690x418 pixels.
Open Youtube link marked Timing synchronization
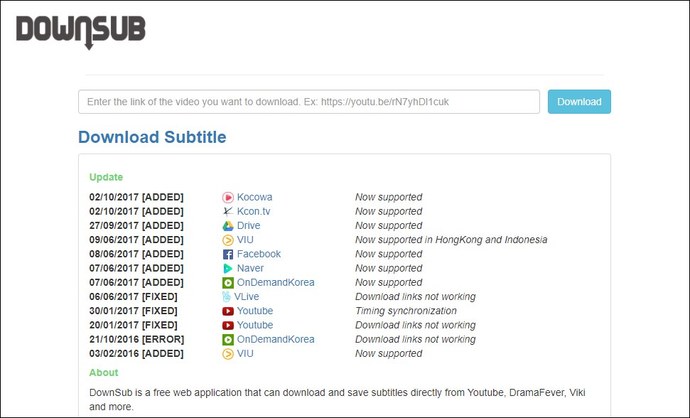coord(255,311)
